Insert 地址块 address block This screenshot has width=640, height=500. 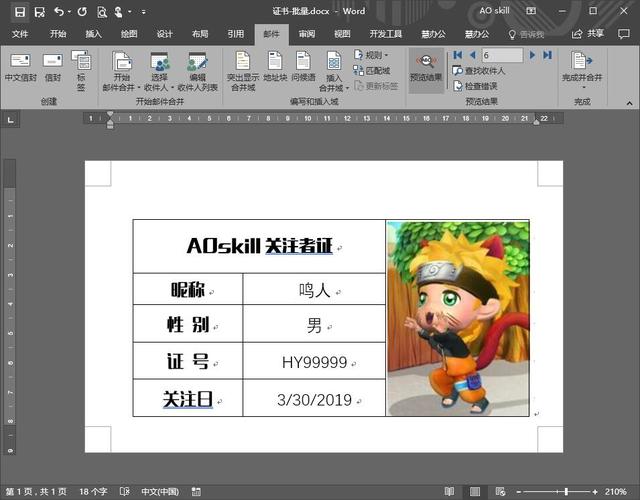(x=275, y=67)
